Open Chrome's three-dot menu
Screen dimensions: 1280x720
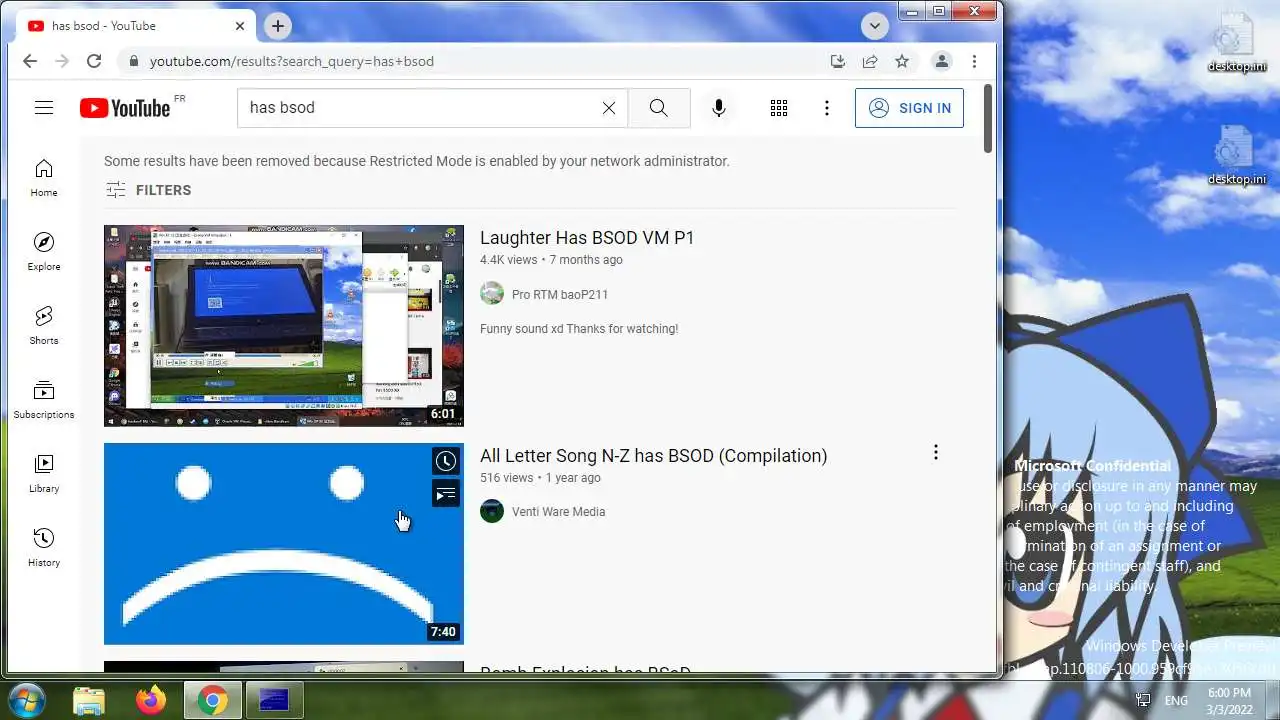point(974,61)
